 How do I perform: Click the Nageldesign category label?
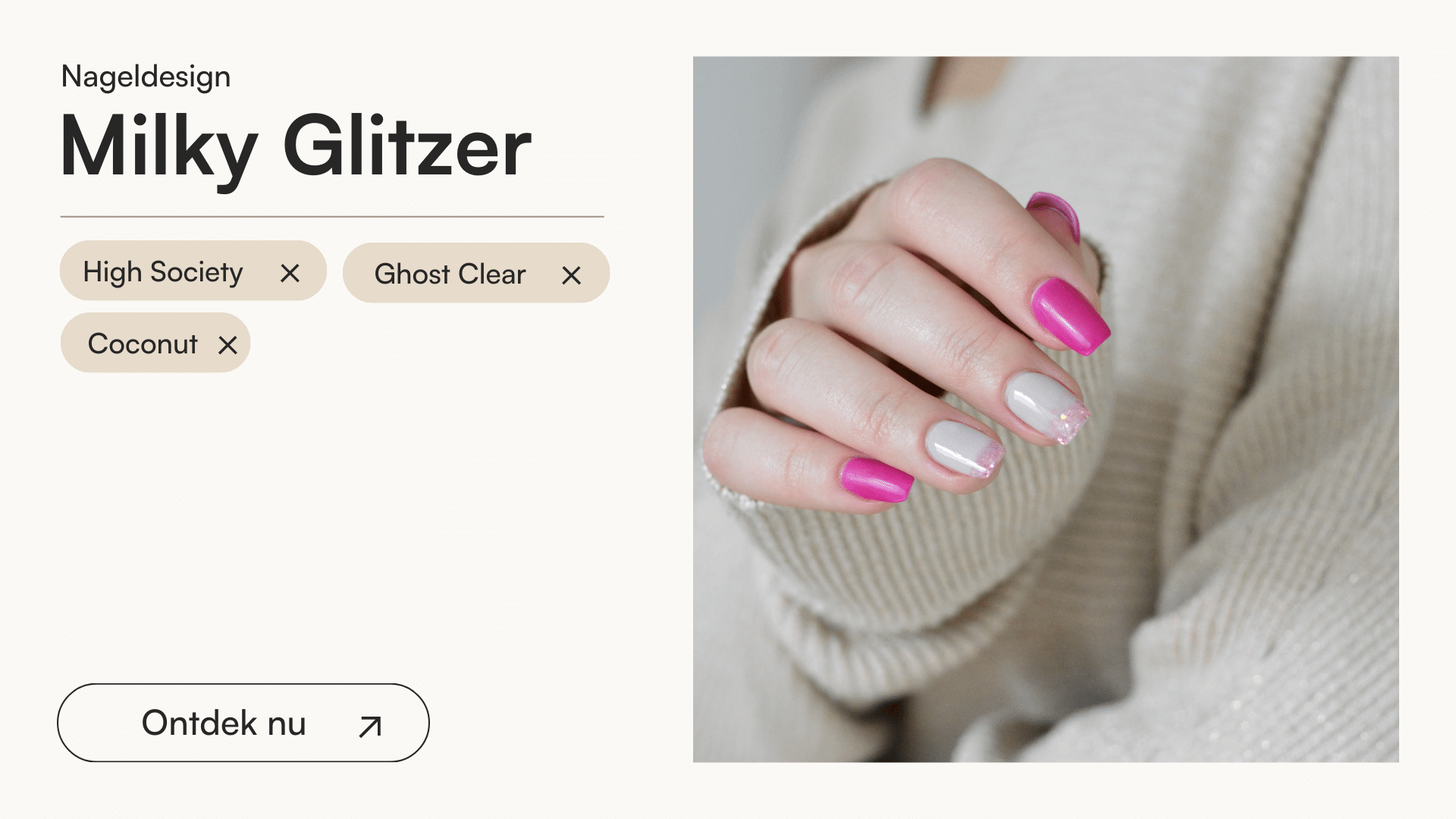pyautogui.click(x=146, y=77)
